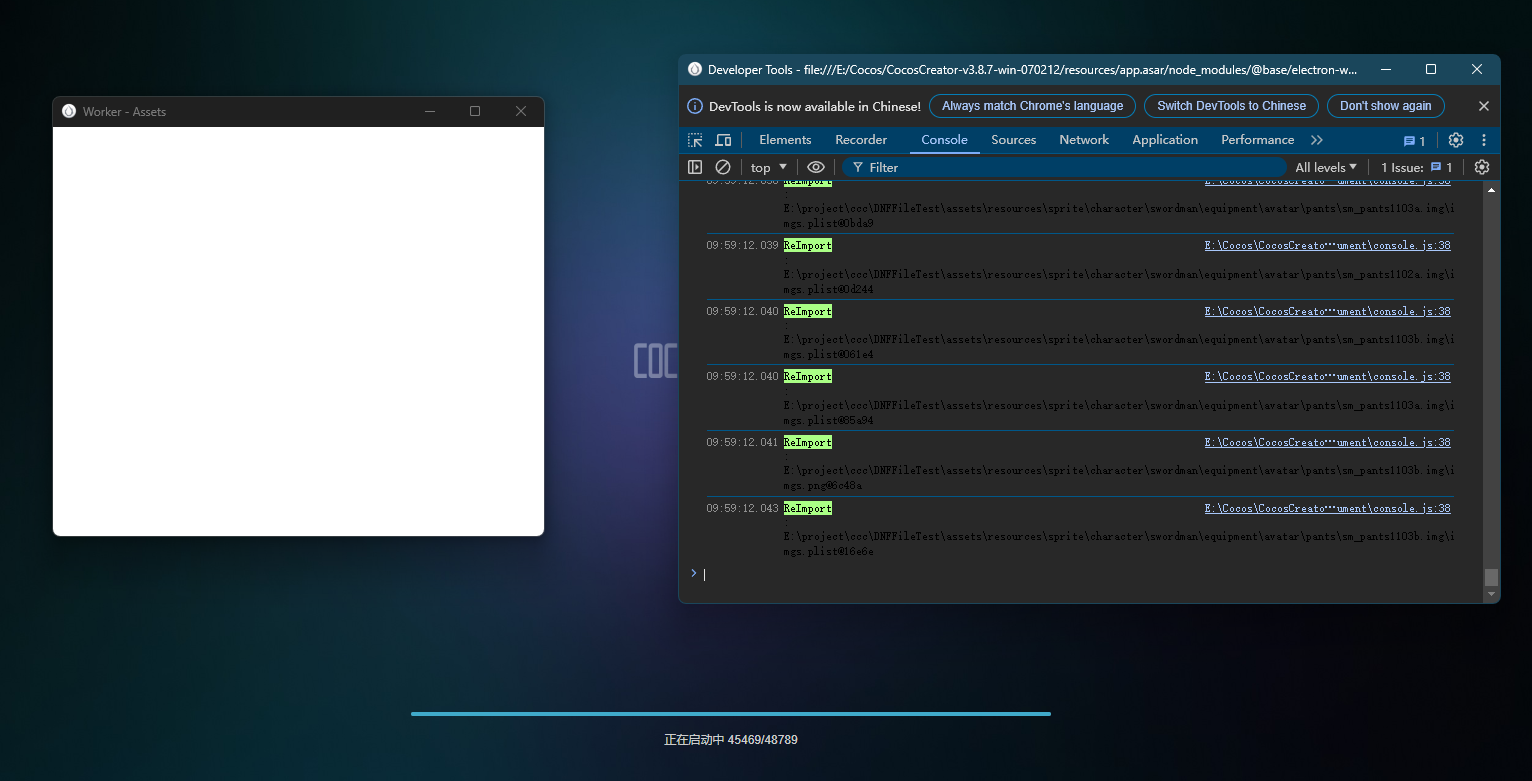Click the console vertical scrollbar thumb
Screen dimensions: 1532x781
[1491, 577]
